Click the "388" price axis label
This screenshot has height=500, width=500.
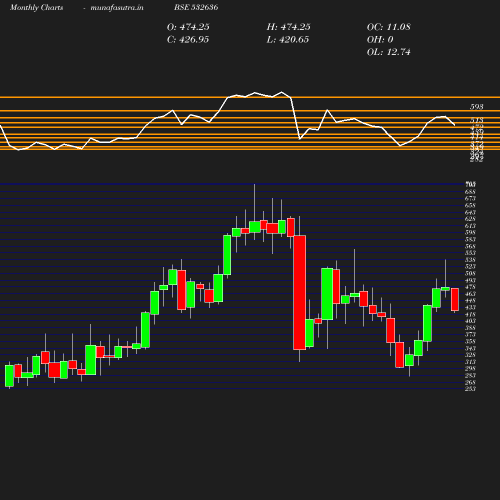(x=470, y=328)
